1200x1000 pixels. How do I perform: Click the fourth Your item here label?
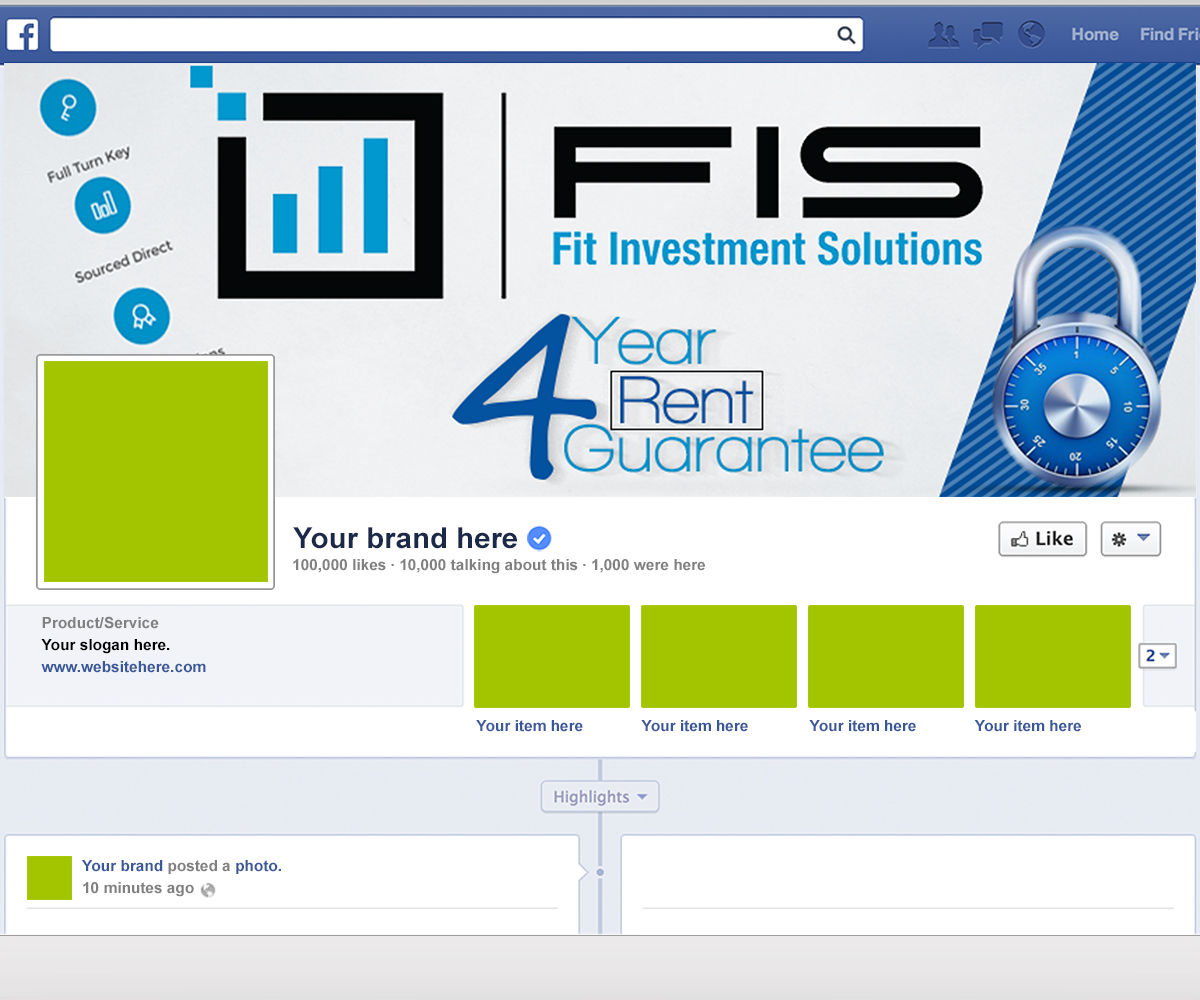1028,726
